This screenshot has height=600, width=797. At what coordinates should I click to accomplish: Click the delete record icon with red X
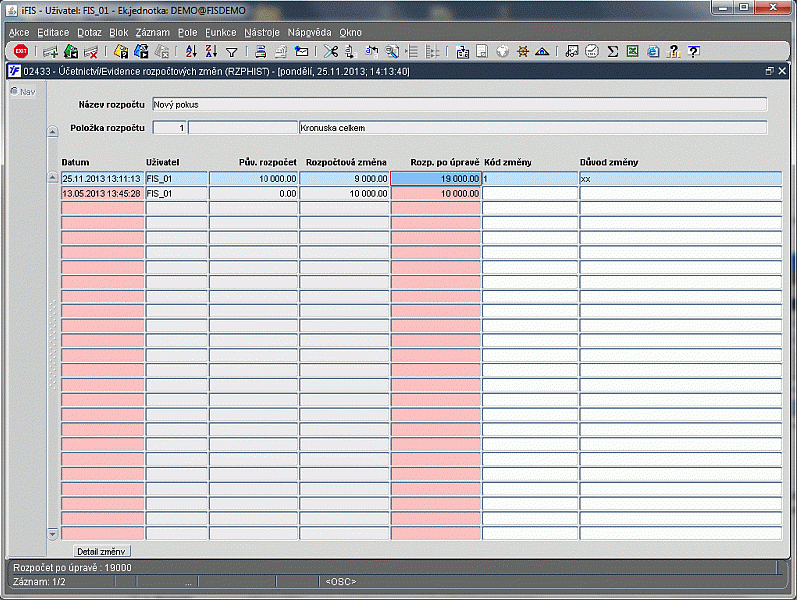point(91,51)
